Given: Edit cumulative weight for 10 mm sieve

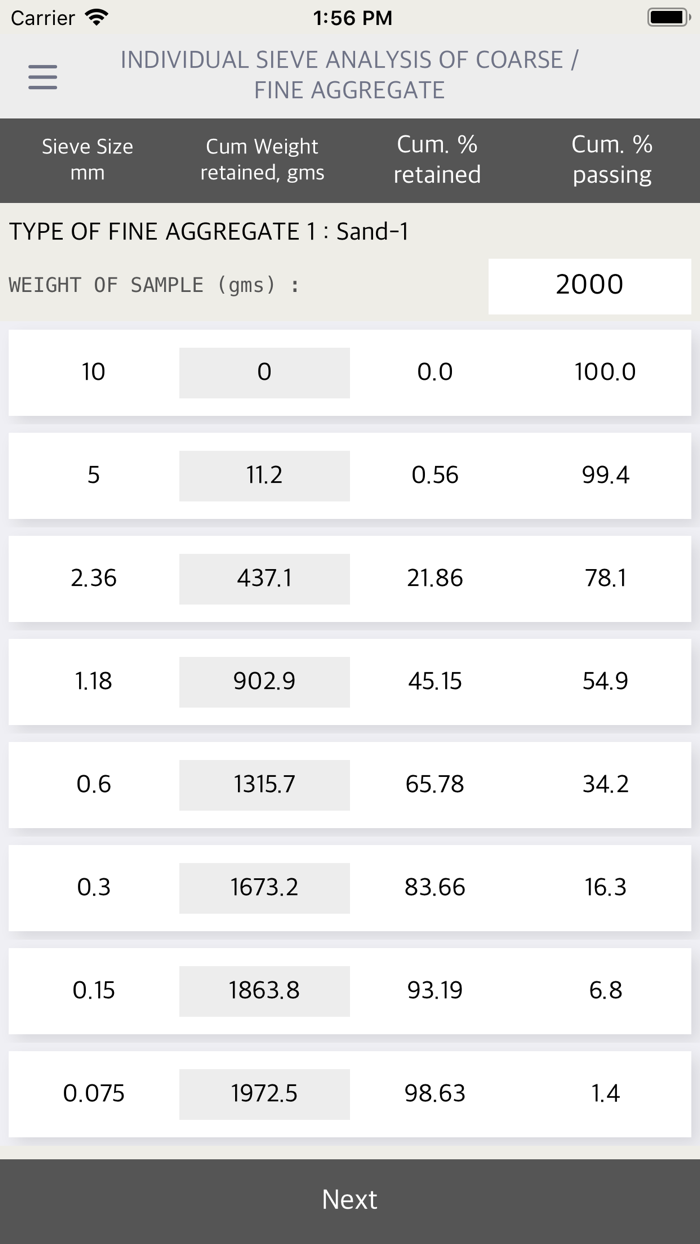Looking at the screenshot, I should [x=264, y=373].
